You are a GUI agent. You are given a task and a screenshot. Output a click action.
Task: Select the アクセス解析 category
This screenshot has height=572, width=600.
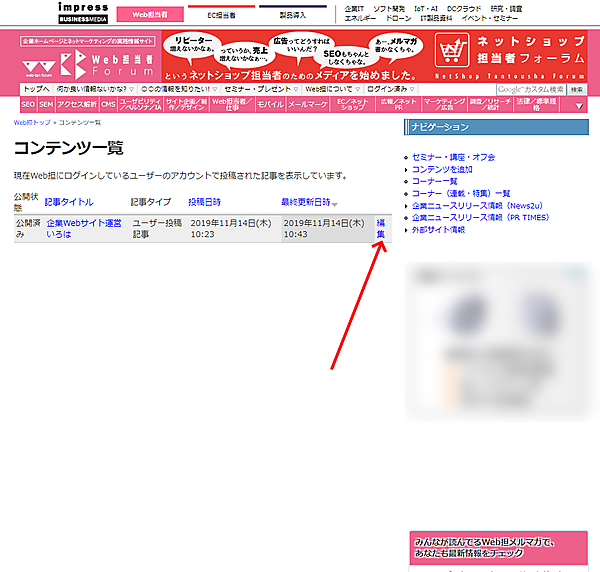[77, 104]
